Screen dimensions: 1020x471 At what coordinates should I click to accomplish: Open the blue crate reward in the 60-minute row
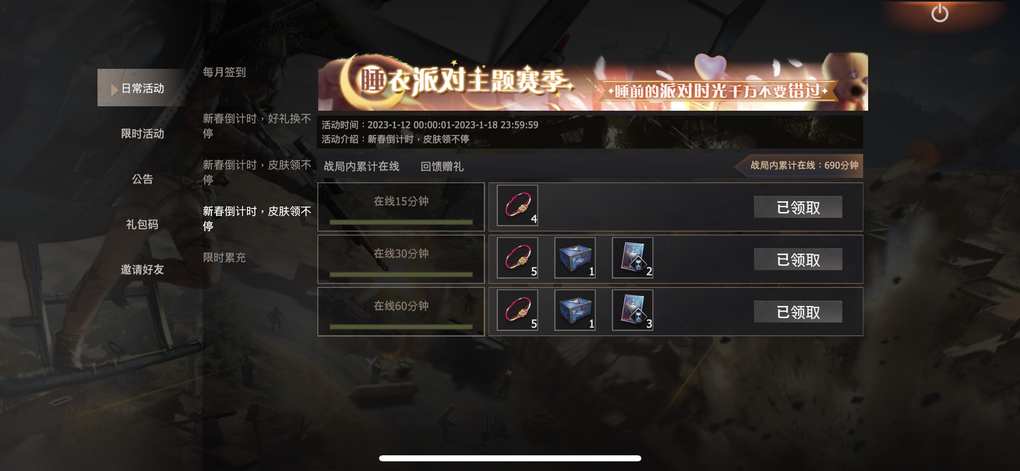click(575, 310)
